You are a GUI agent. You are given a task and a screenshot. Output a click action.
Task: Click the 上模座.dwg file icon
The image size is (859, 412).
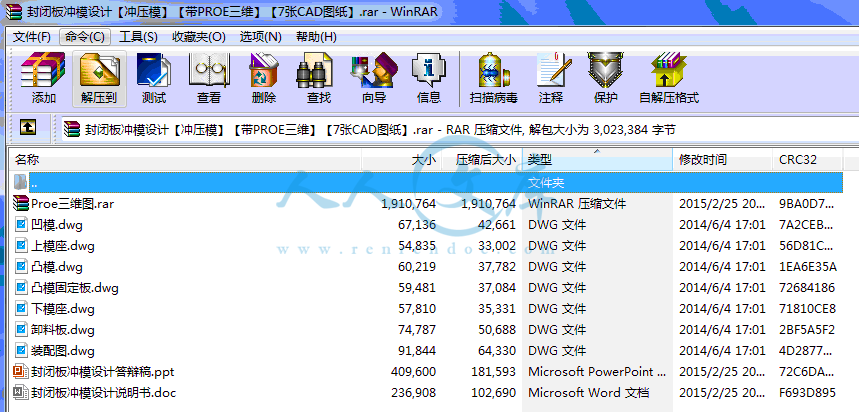pos(21,245)
